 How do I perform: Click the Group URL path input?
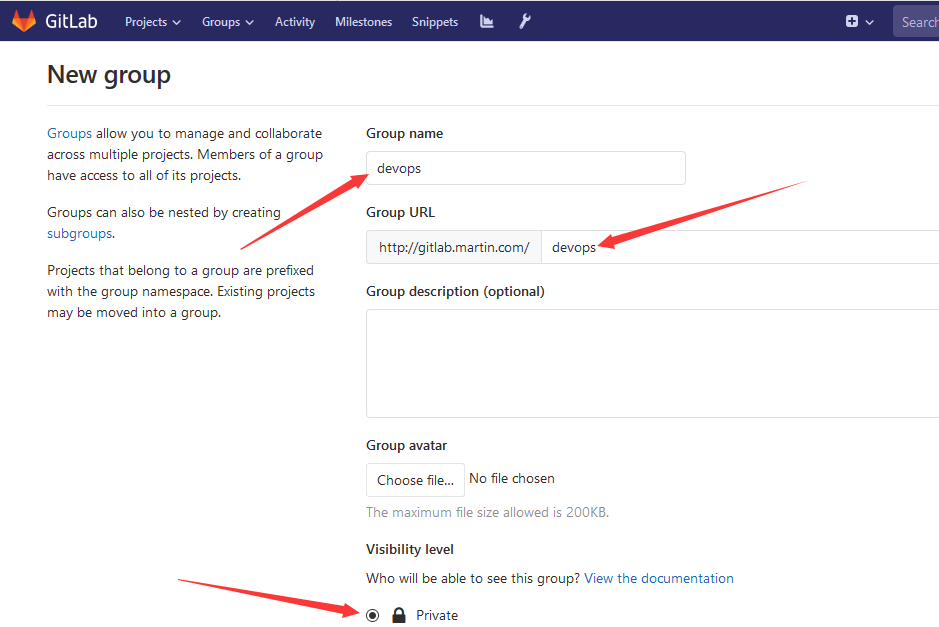(740, 247)
